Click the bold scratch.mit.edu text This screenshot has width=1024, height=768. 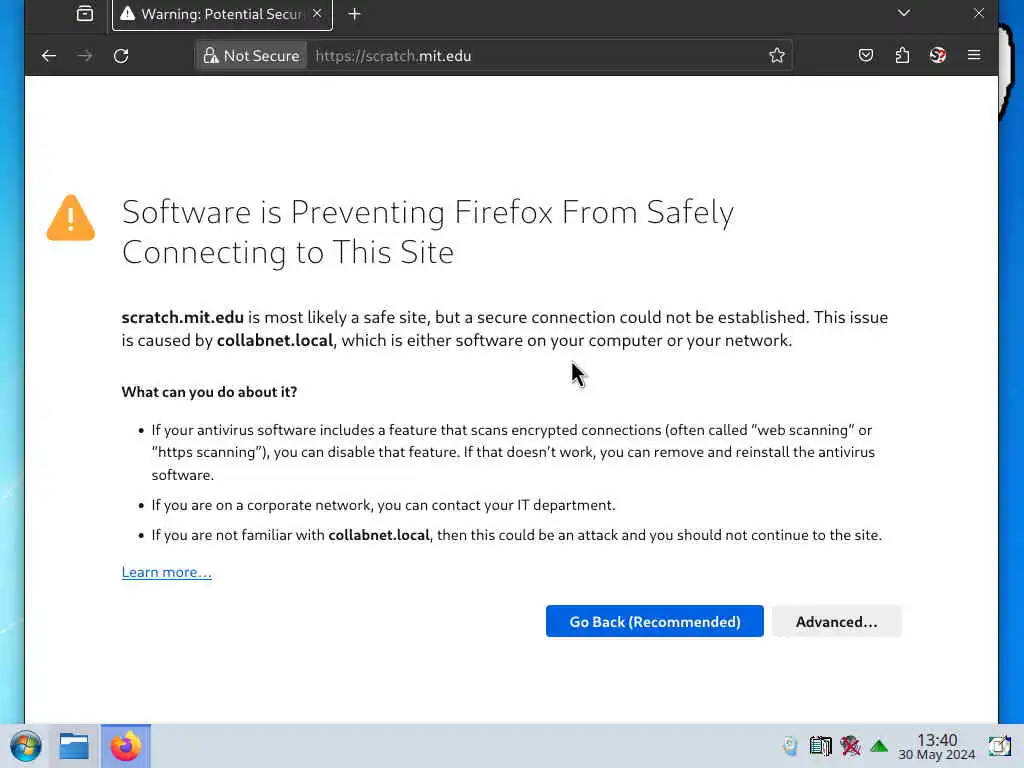pyautogui.click(x=182, y=317)
